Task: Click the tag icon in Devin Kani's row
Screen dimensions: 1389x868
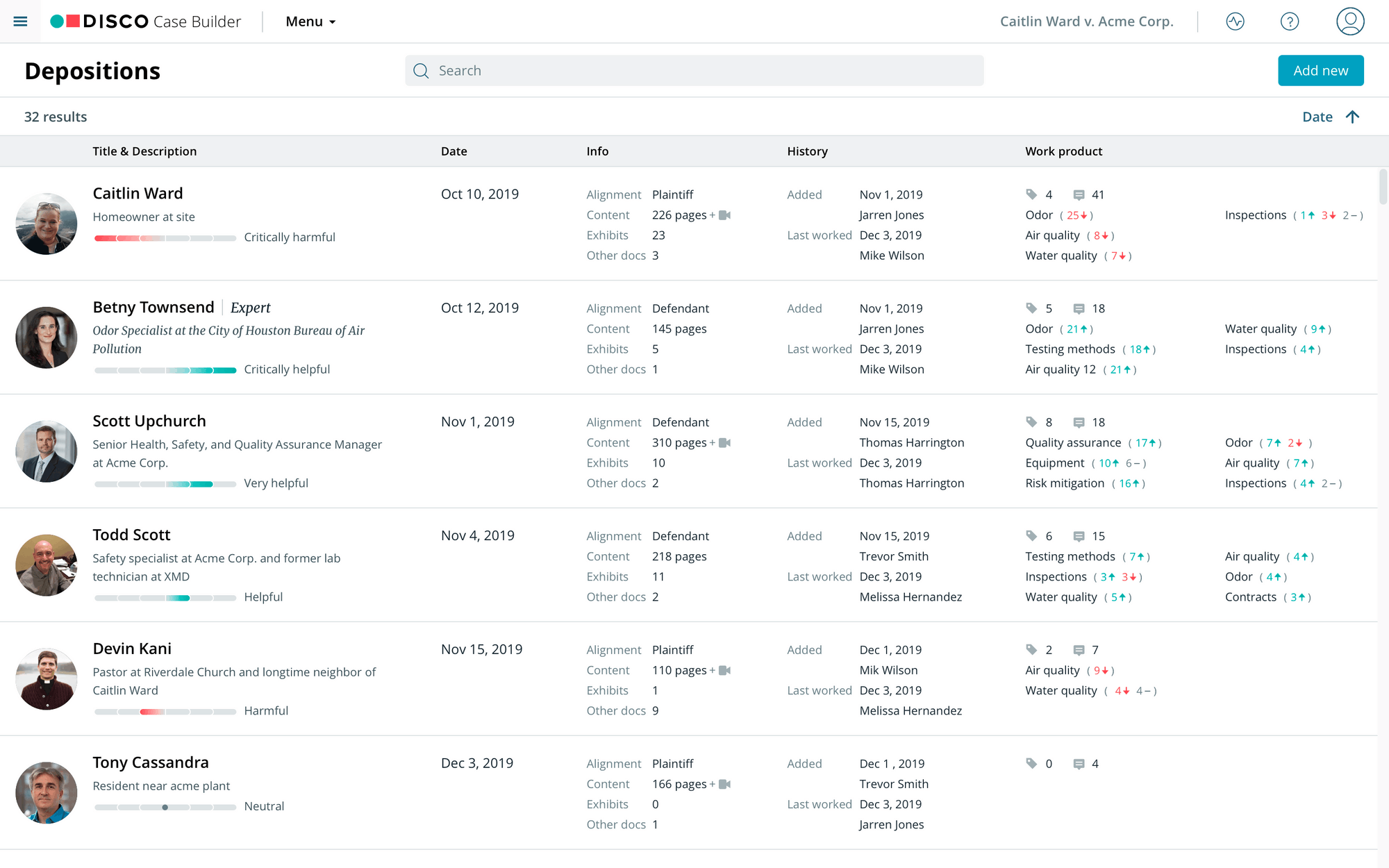Action: 1031,650
